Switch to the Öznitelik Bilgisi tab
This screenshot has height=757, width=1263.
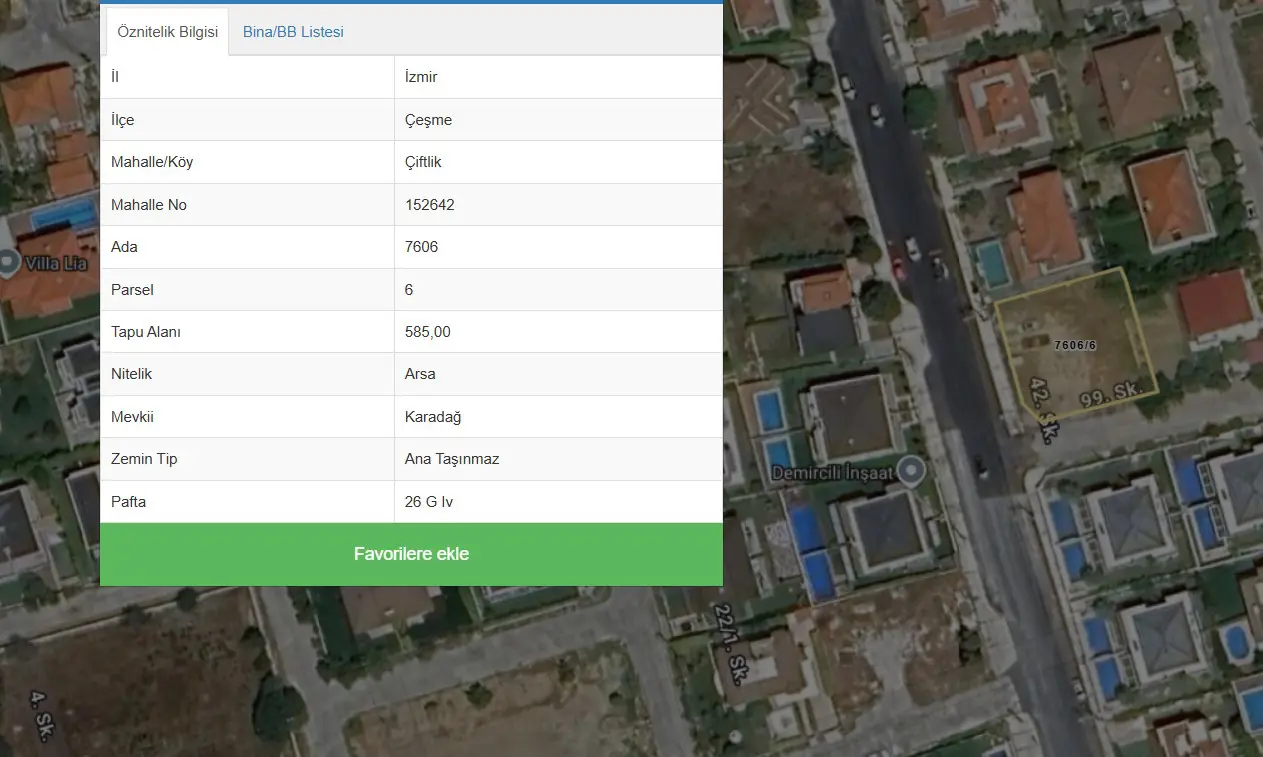[x=167, y=32]
